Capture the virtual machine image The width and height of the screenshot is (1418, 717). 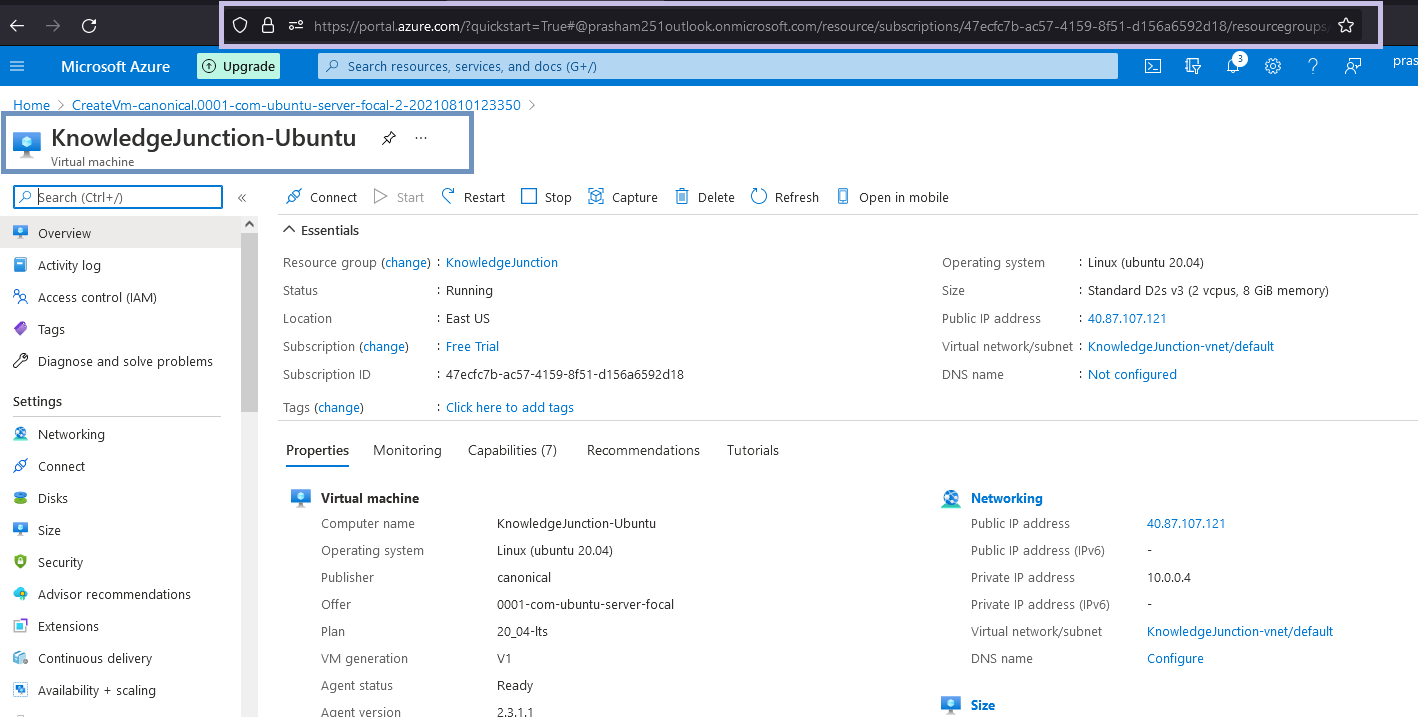pos(622,197)
